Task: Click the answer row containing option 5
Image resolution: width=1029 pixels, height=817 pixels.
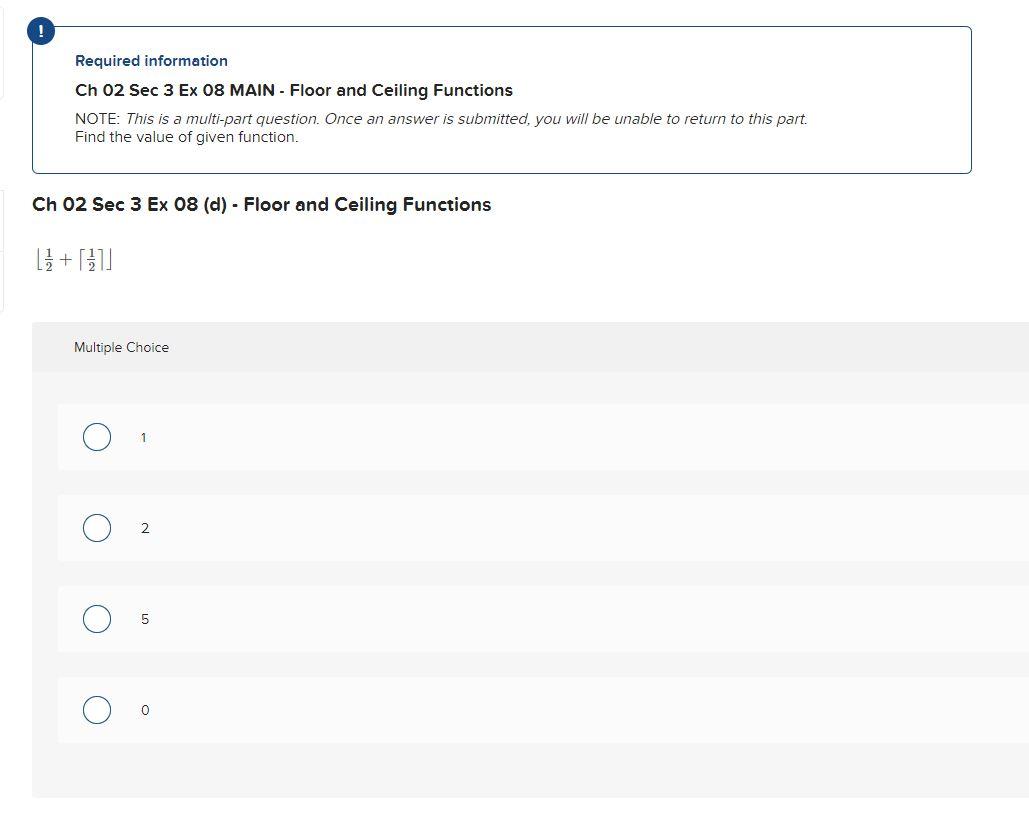Action: [500, 619]
